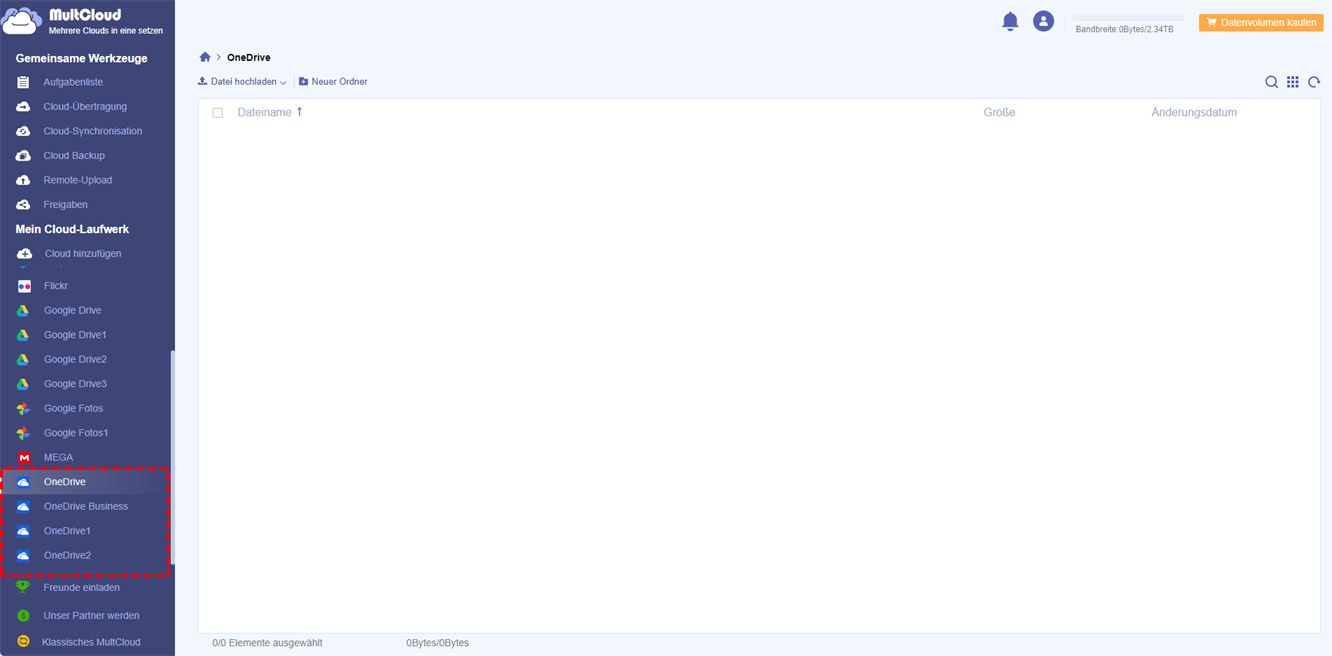The image size is (1332, 656).
Task: Click the Freunde einladen trophy icon
Action: click(x=23, y=588)
